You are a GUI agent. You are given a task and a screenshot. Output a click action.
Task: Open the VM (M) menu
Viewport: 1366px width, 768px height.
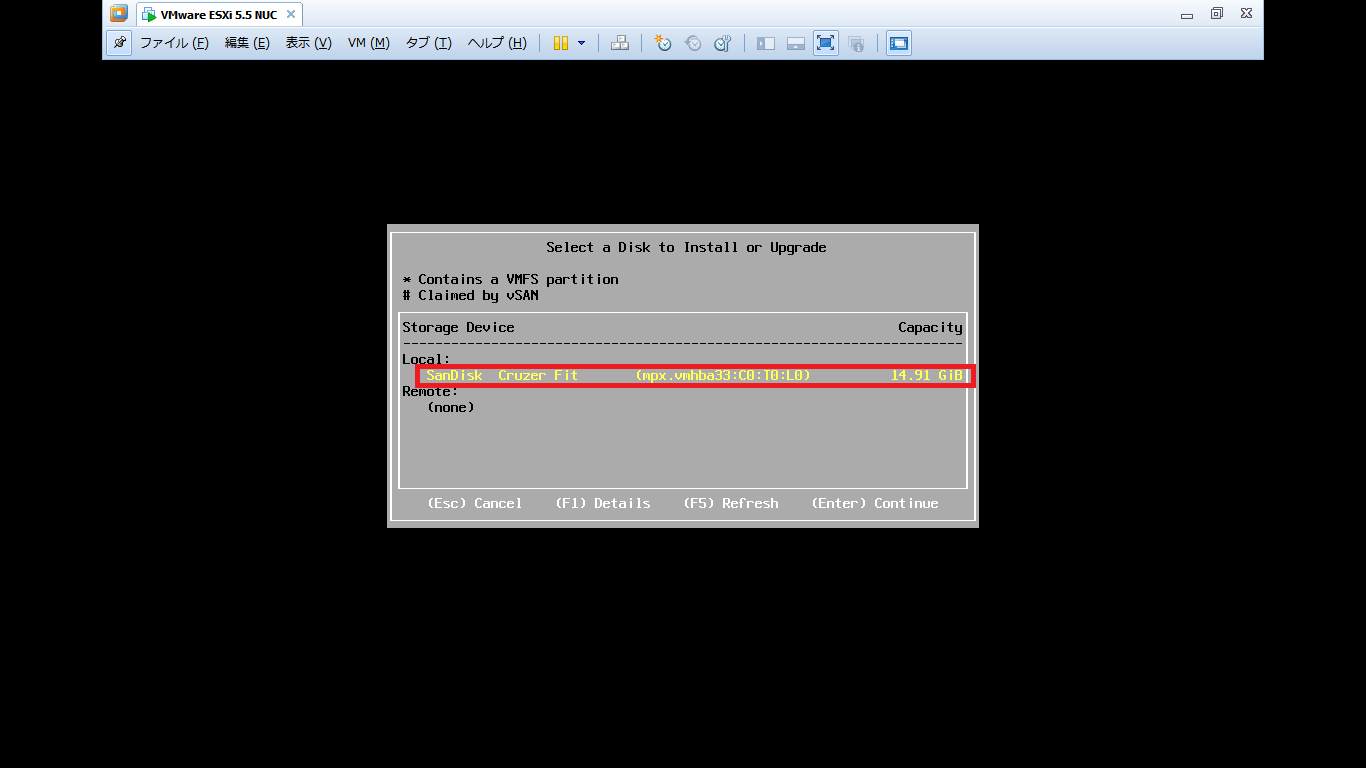click(368, 43)
